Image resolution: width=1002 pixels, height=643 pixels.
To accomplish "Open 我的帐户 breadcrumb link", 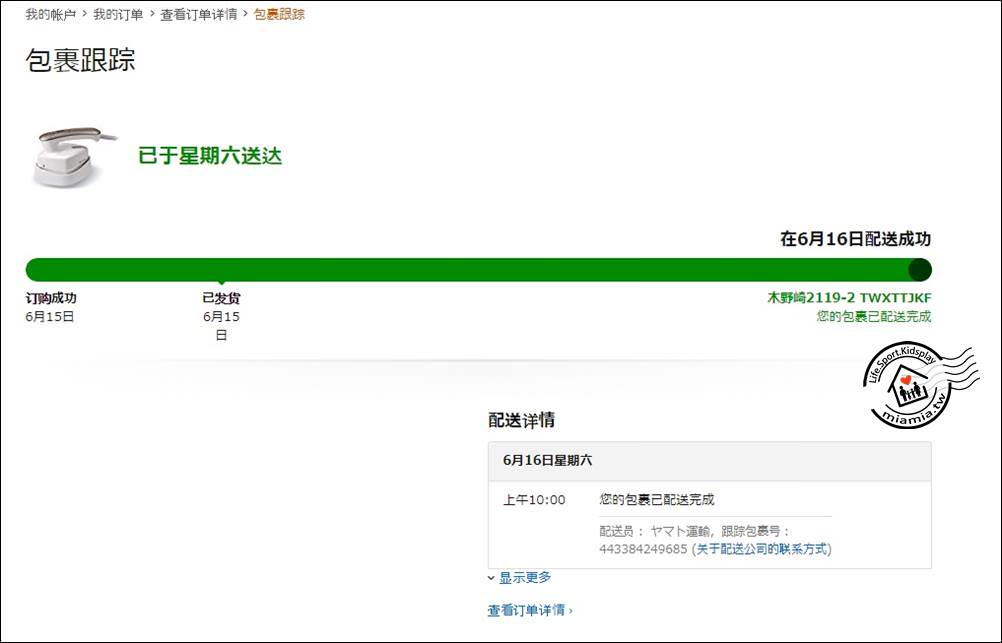I will 50,15.
